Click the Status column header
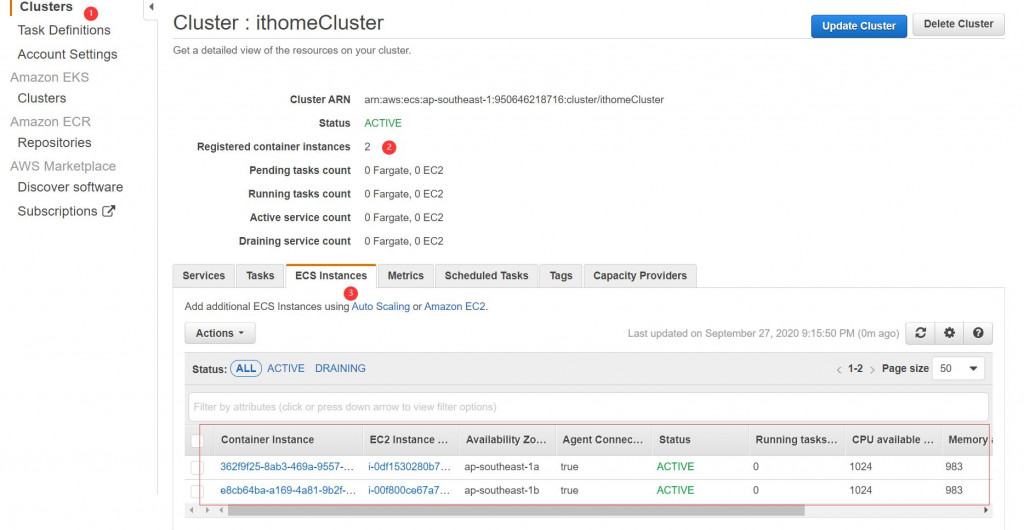1024x530 pixels. tap(675, 440)
